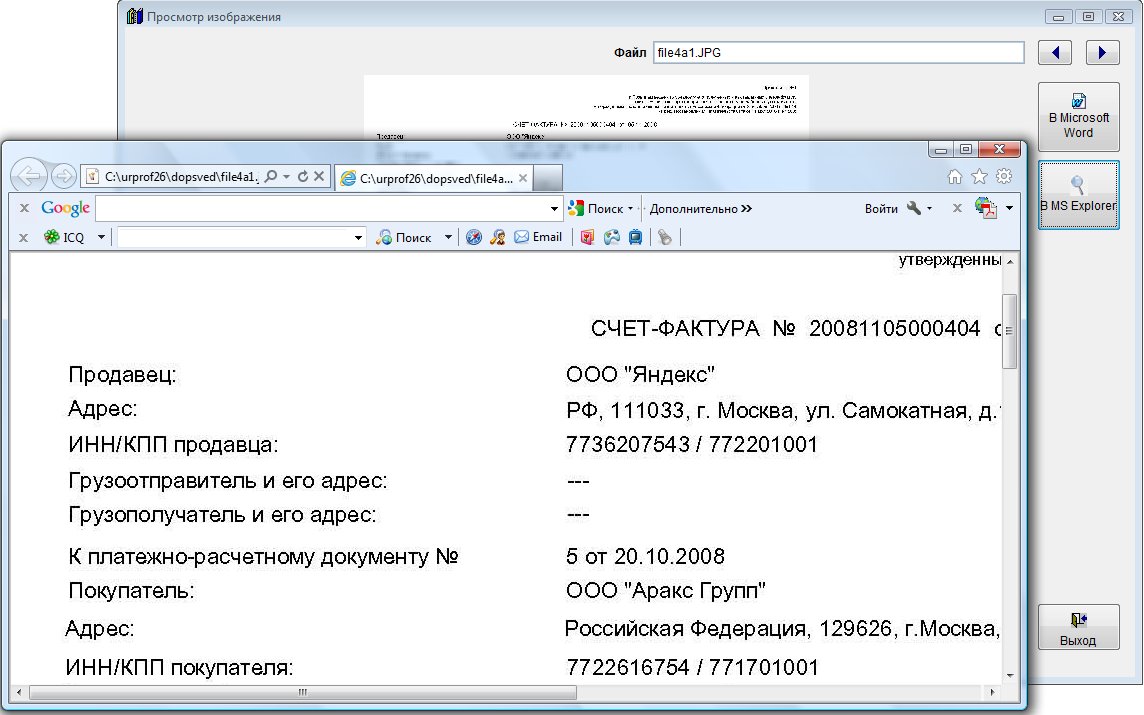Click the horizontal scroll-left arrow

click(19, 692)
